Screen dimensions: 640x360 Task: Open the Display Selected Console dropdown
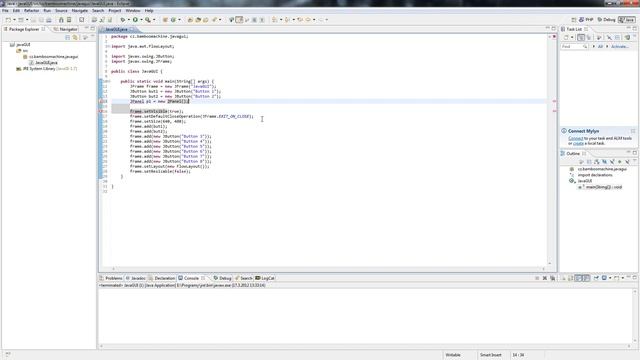[610, 278]
